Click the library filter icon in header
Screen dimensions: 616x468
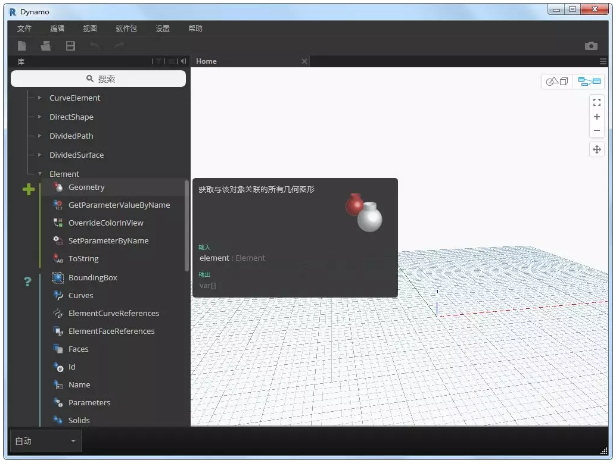tap(159, 61)
